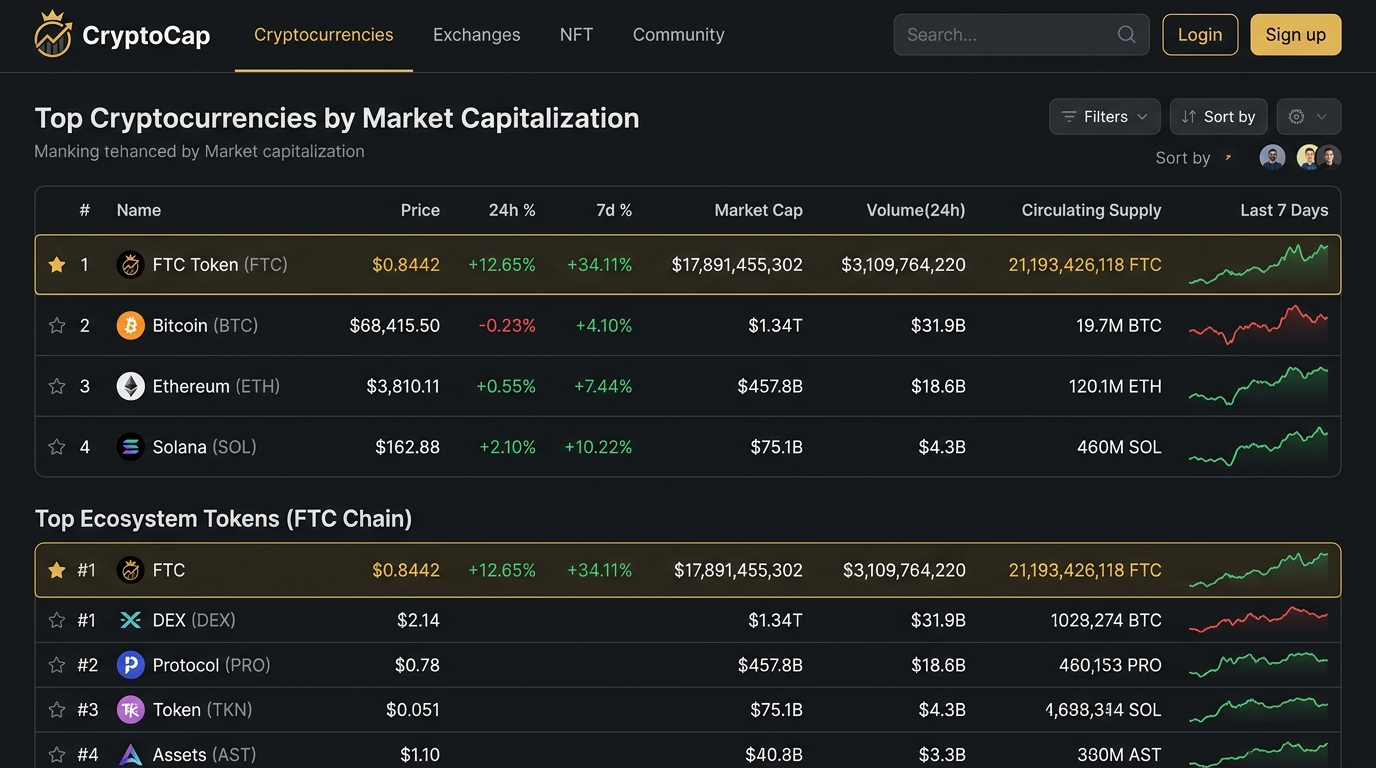Click Token (TKN) price $0.051

(413, 710)
